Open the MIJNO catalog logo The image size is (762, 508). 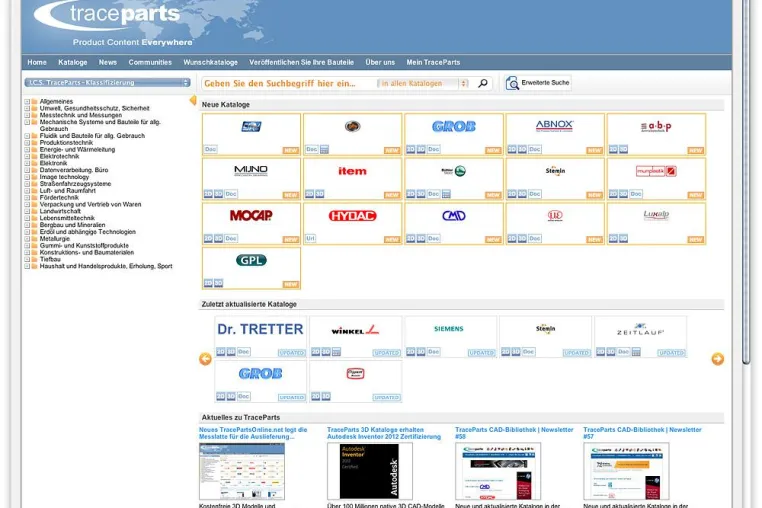251,170
